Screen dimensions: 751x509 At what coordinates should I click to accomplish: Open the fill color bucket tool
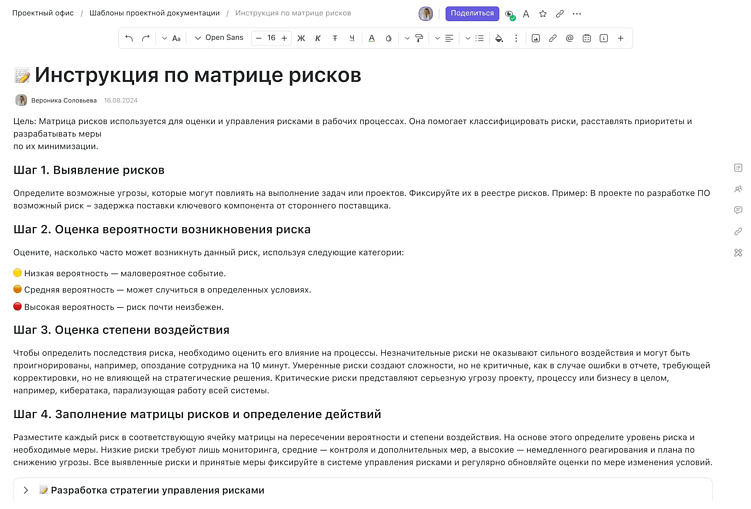(499, 38)
